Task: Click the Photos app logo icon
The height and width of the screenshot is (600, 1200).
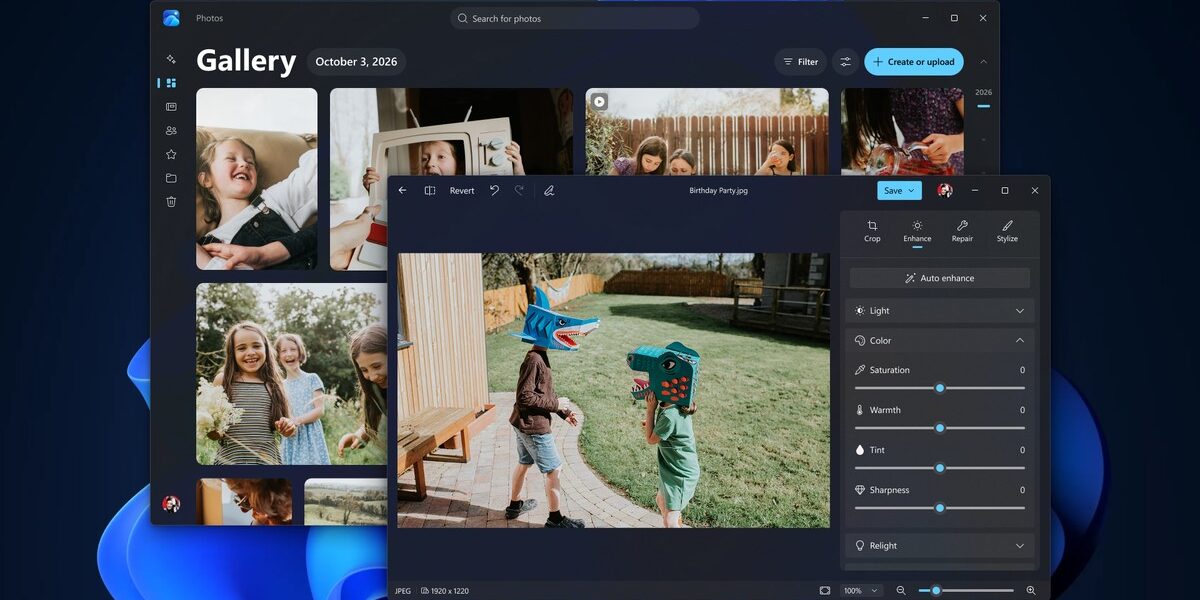Action: point(171,18)
